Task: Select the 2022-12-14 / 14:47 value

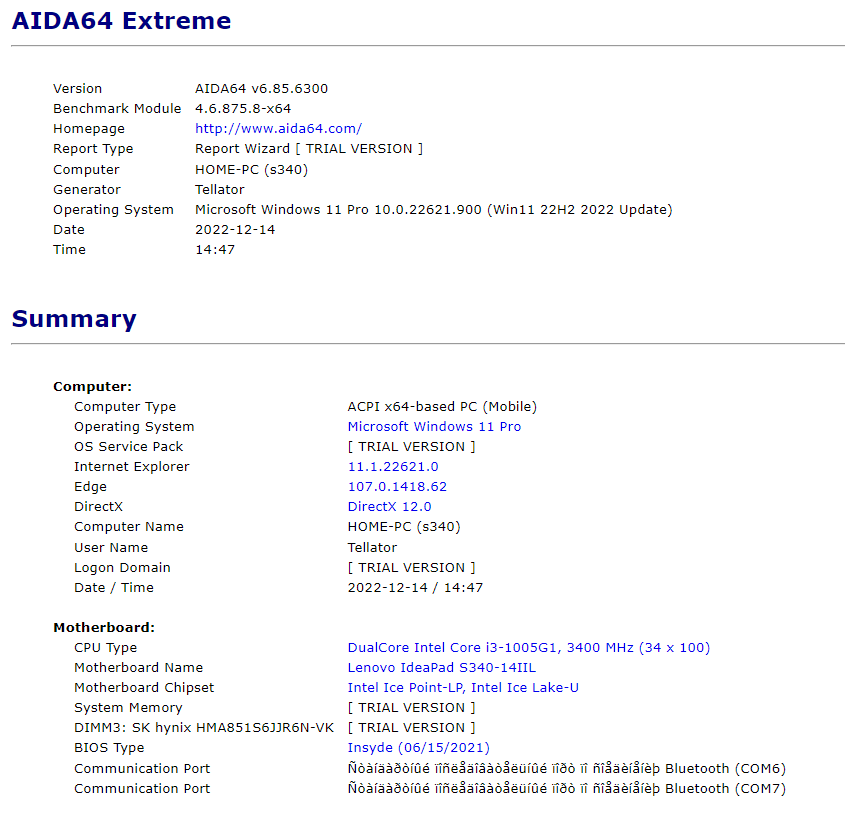Action: (415, 587)
